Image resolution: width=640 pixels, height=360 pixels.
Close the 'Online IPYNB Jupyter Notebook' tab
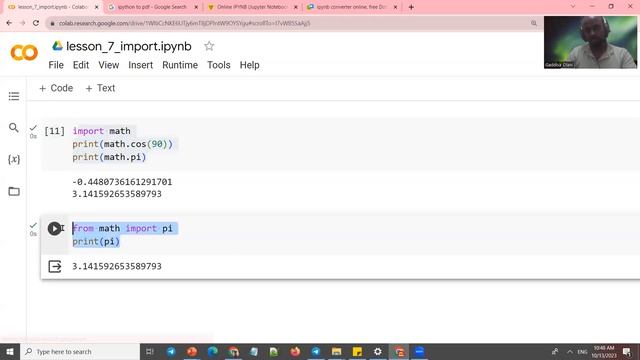pos(296,7)
